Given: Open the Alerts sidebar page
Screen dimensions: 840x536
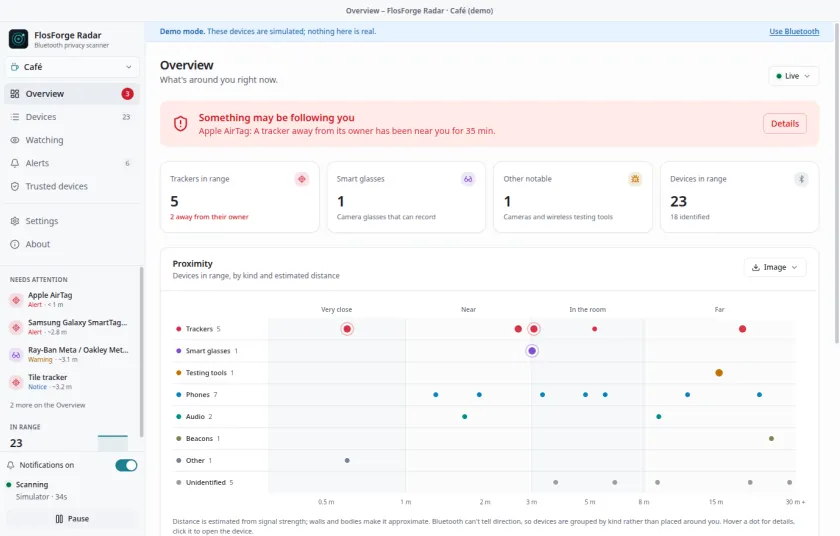Looking at the screenshot, I should [x=72, y=163].
